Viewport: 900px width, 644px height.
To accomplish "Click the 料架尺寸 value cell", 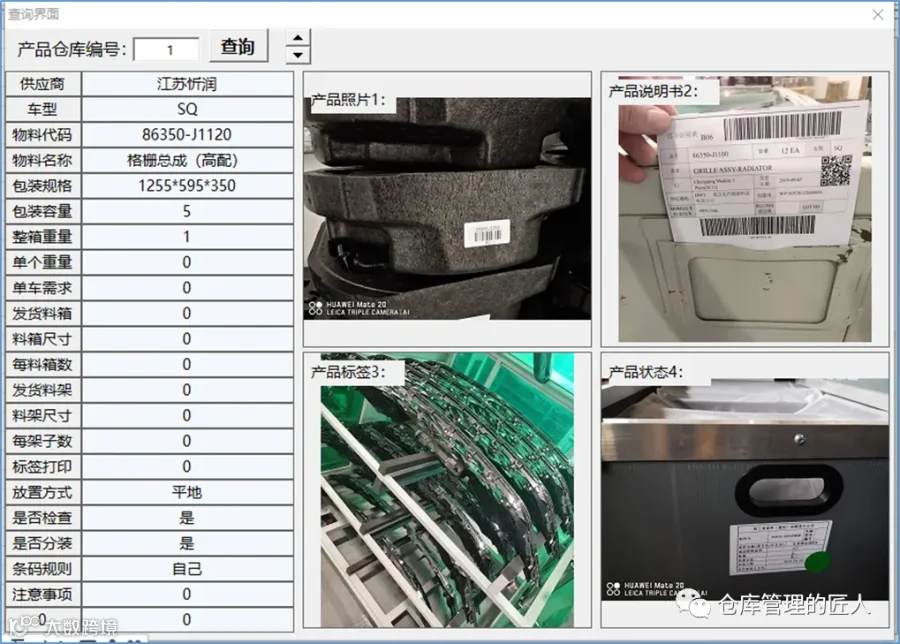I will coord(187,416).
